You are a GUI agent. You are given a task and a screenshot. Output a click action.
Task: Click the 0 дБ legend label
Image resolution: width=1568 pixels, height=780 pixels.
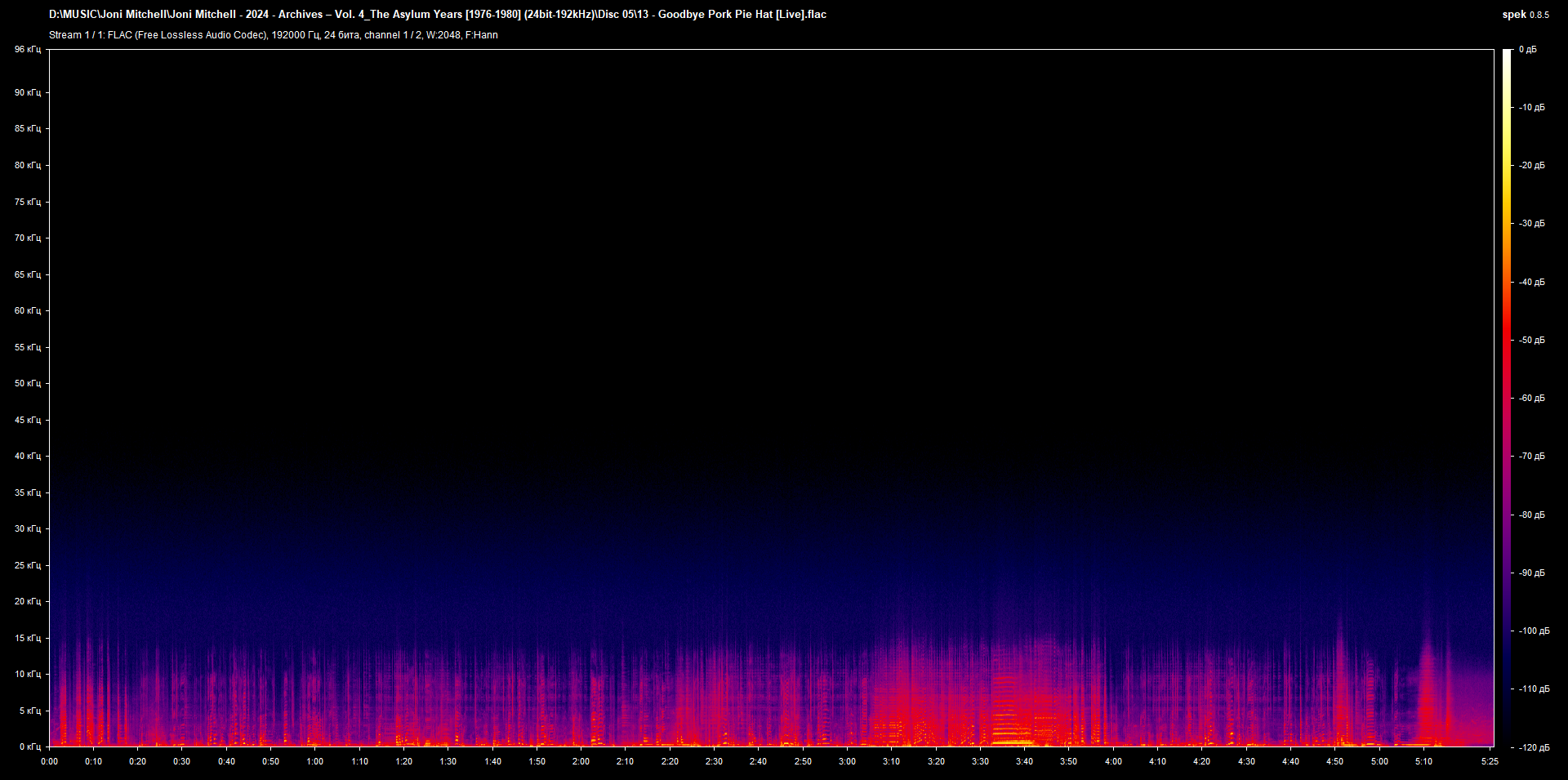(x=1529, y=48)
